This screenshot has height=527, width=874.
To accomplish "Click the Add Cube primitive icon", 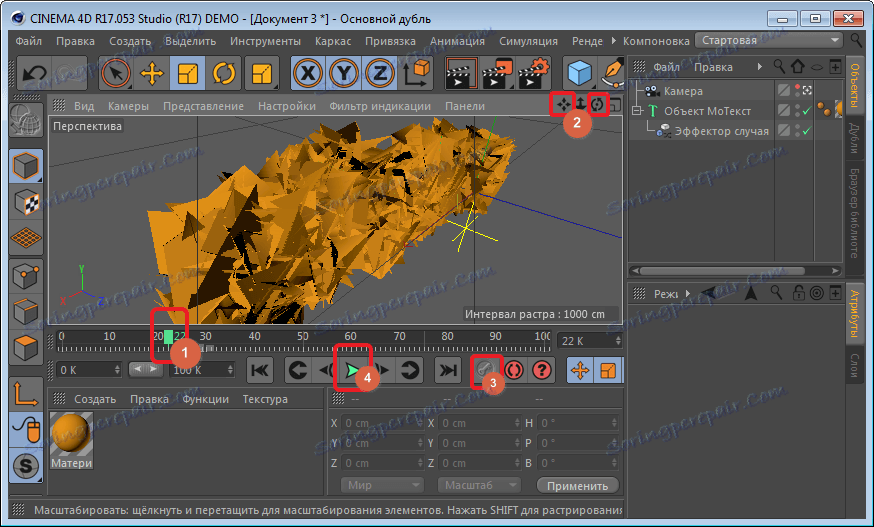I will [579, 73].
